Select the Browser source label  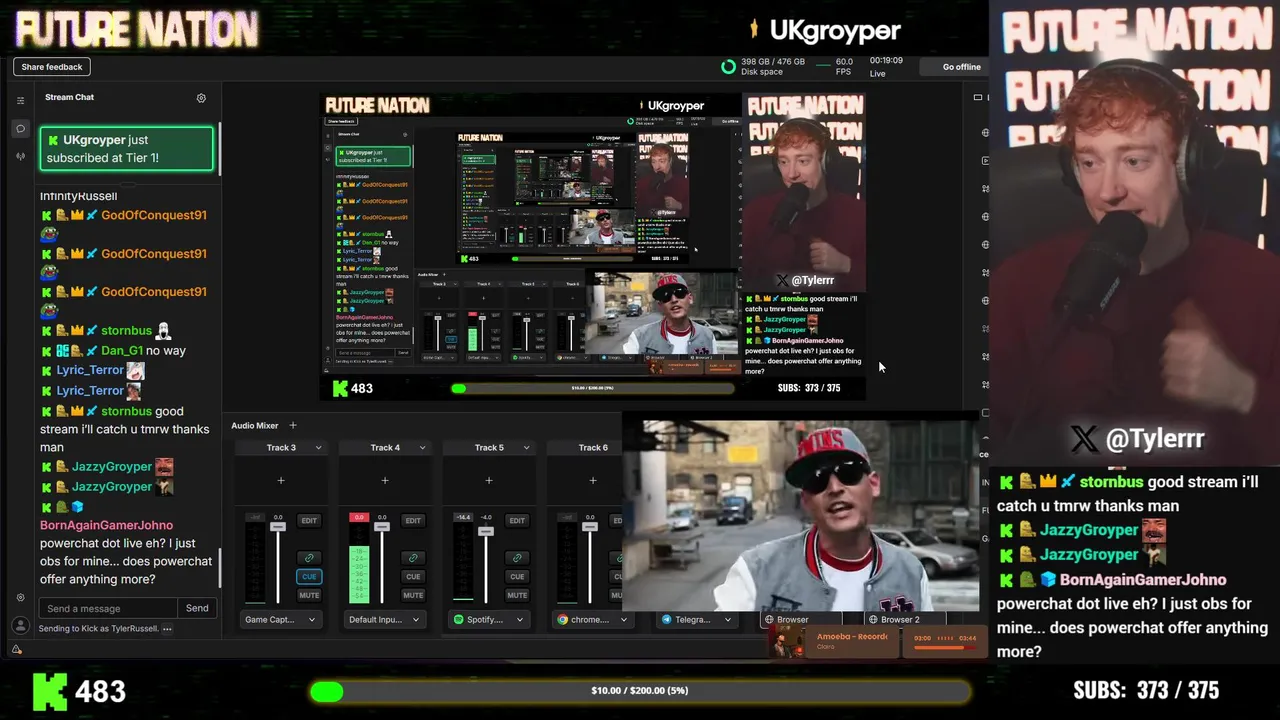click(x=792, y=620)
